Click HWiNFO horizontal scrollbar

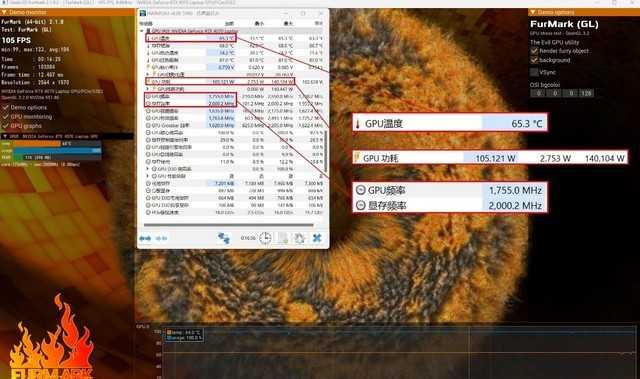click(x=229, y=225)
